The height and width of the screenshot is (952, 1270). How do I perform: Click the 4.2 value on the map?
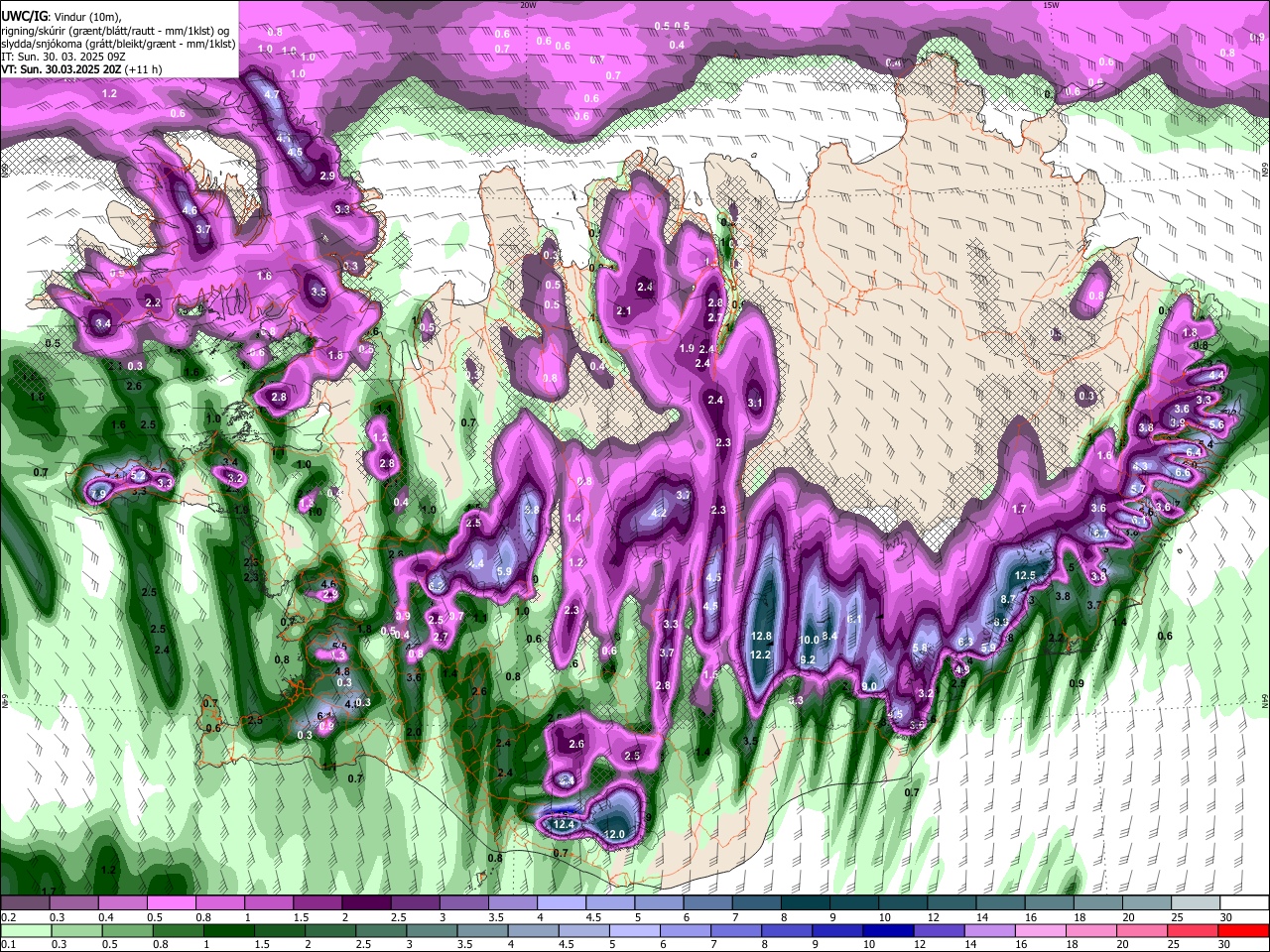659,514
